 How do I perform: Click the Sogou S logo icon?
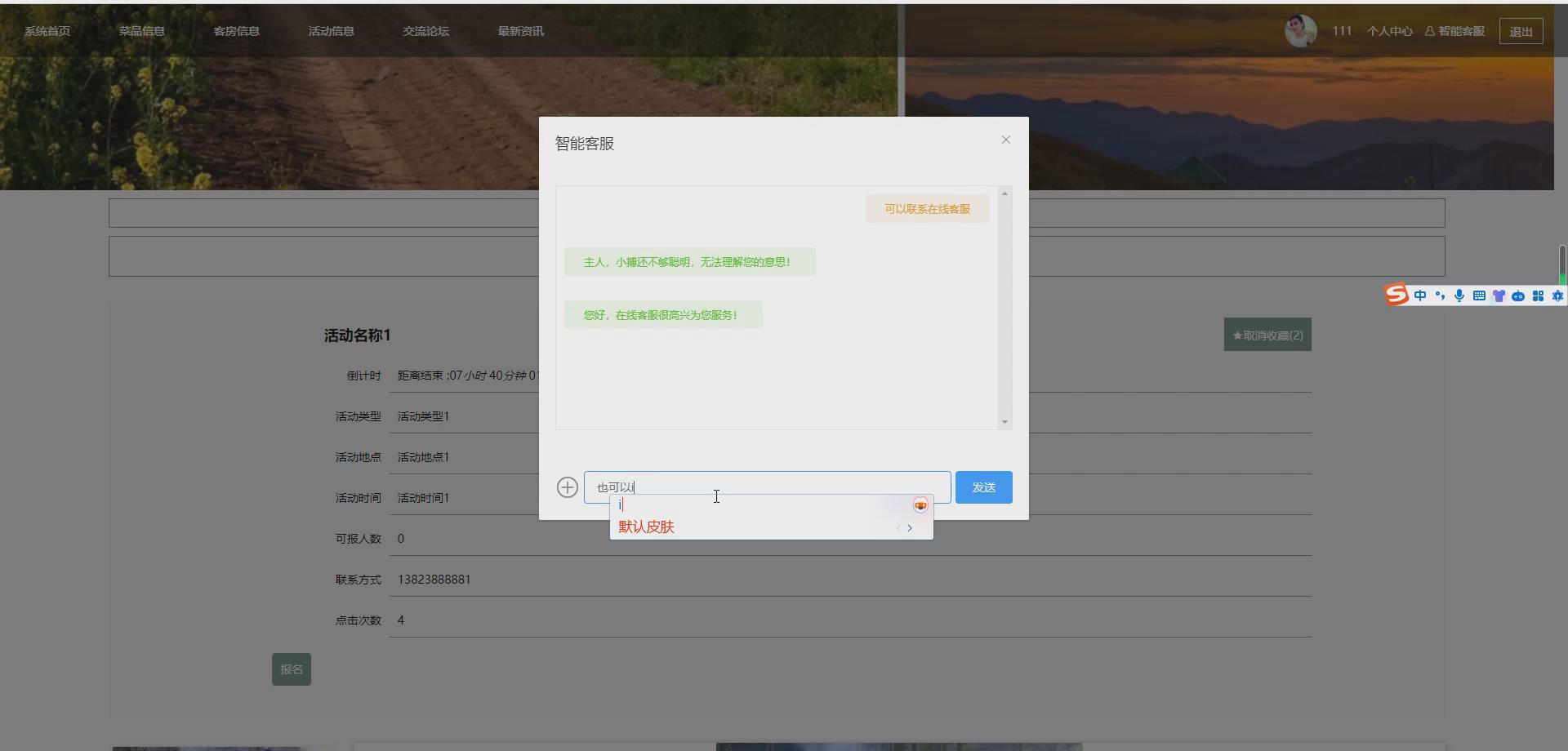(x=1396, y=295)
